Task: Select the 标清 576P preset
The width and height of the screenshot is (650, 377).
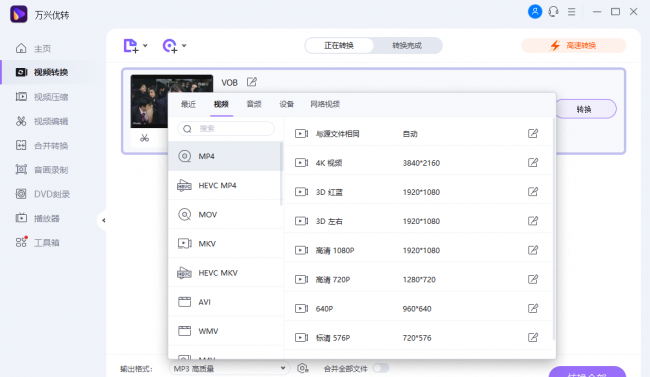Action: click(x=419, y=338)
